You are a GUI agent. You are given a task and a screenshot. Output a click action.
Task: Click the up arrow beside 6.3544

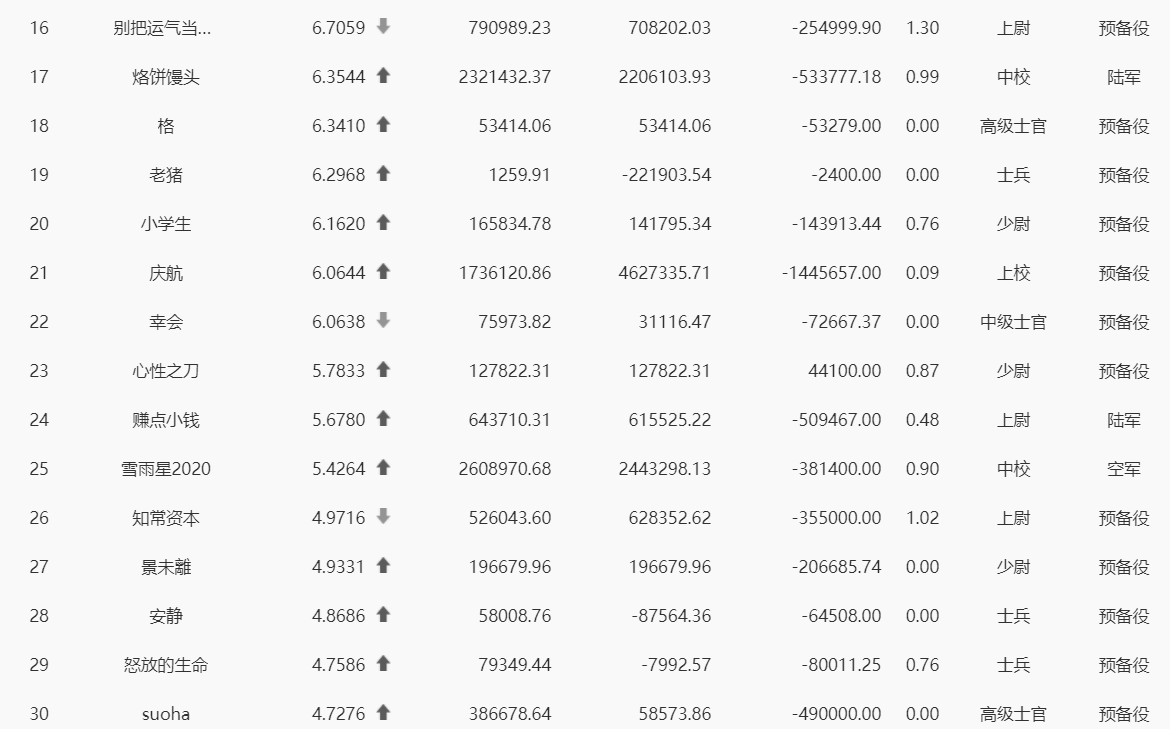click(383, 75)
